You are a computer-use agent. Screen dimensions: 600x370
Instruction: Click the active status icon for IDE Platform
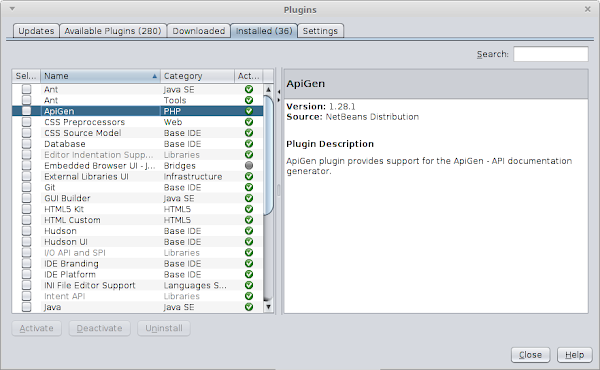tap(249, 274)
